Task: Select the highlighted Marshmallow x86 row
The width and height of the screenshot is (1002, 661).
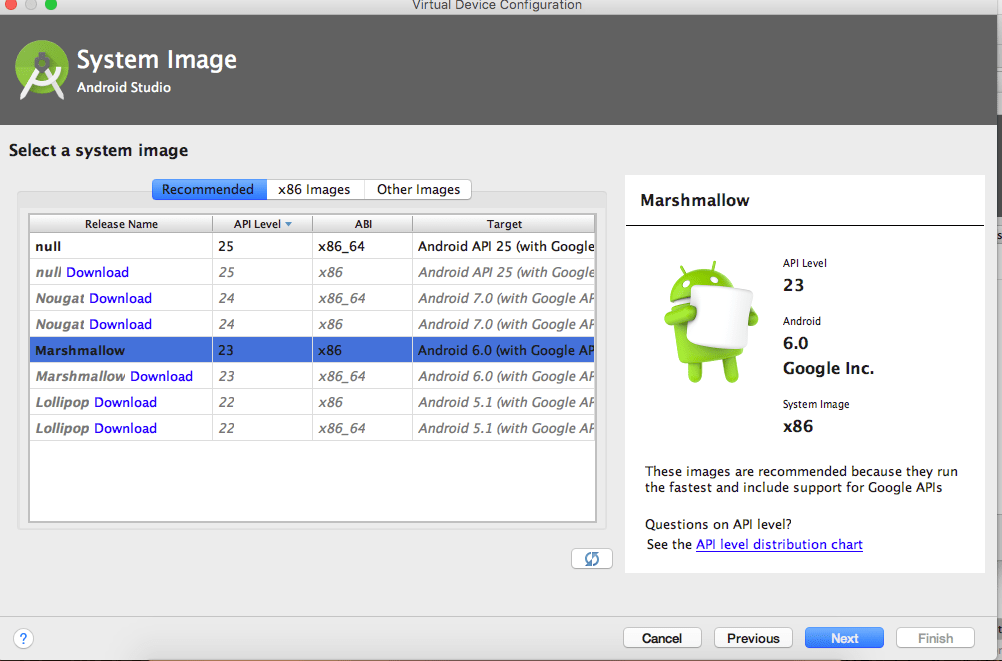Action: coord(312,350)
